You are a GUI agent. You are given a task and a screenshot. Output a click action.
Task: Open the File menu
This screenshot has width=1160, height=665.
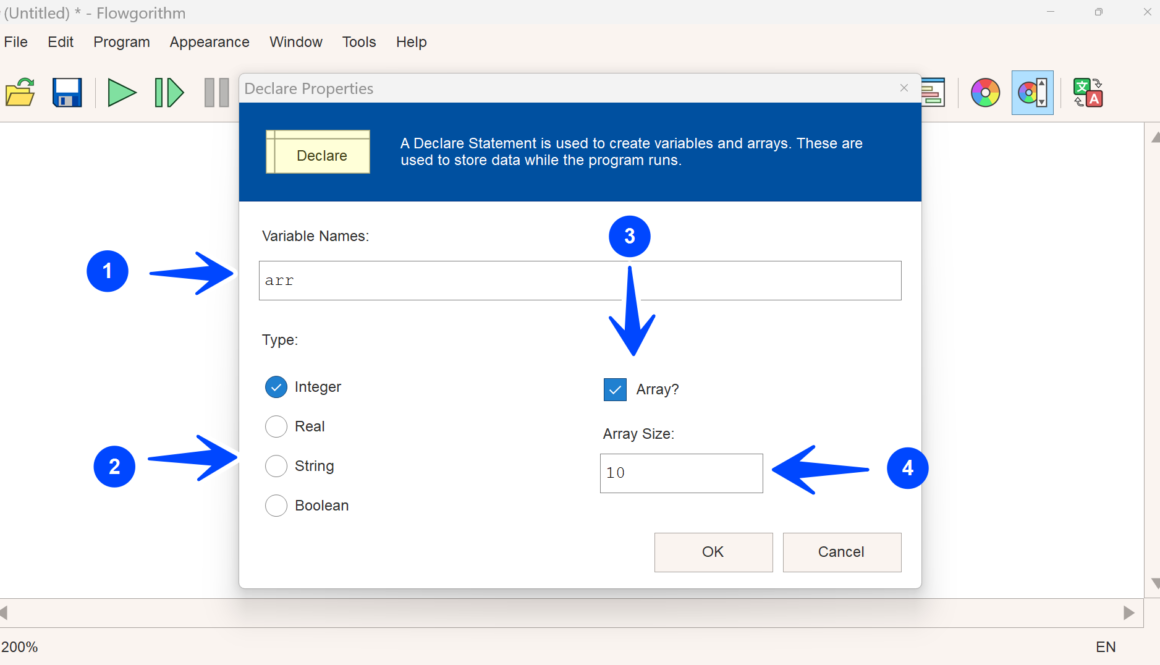coord(16,42)
